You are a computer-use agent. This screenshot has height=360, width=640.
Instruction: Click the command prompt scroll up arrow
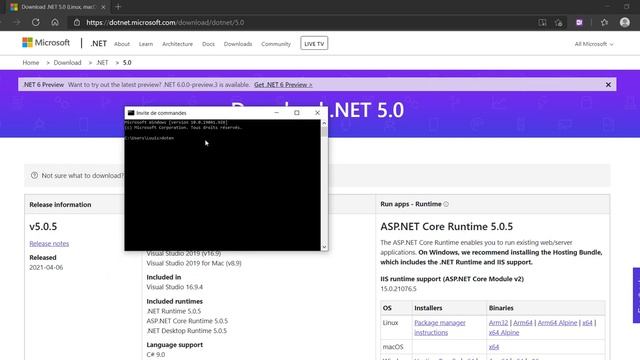[324, 123]
